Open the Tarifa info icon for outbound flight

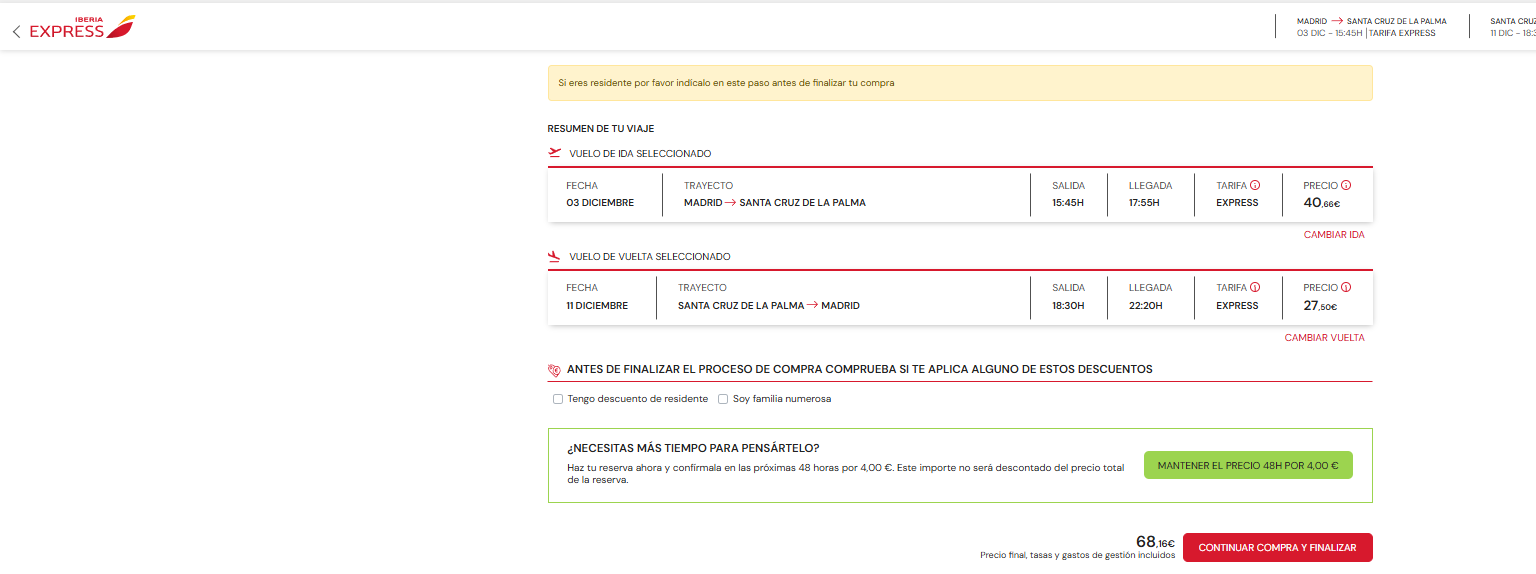click(1255, 185)
